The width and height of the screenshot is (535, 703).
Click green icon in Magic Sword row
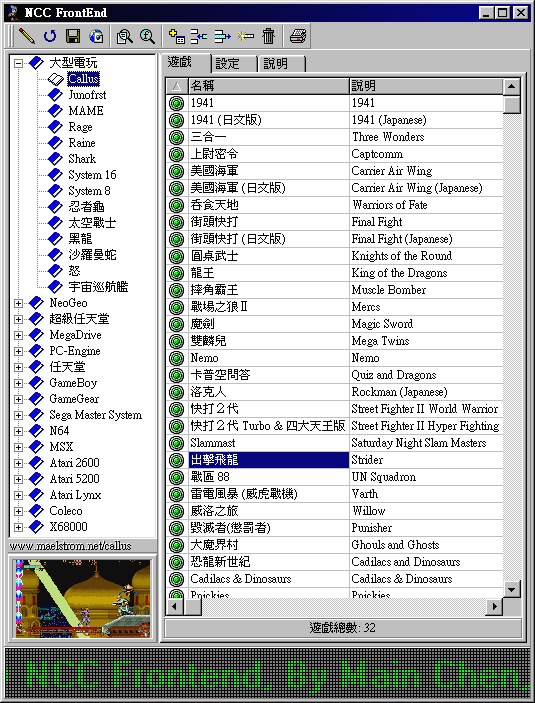[177, 324]
